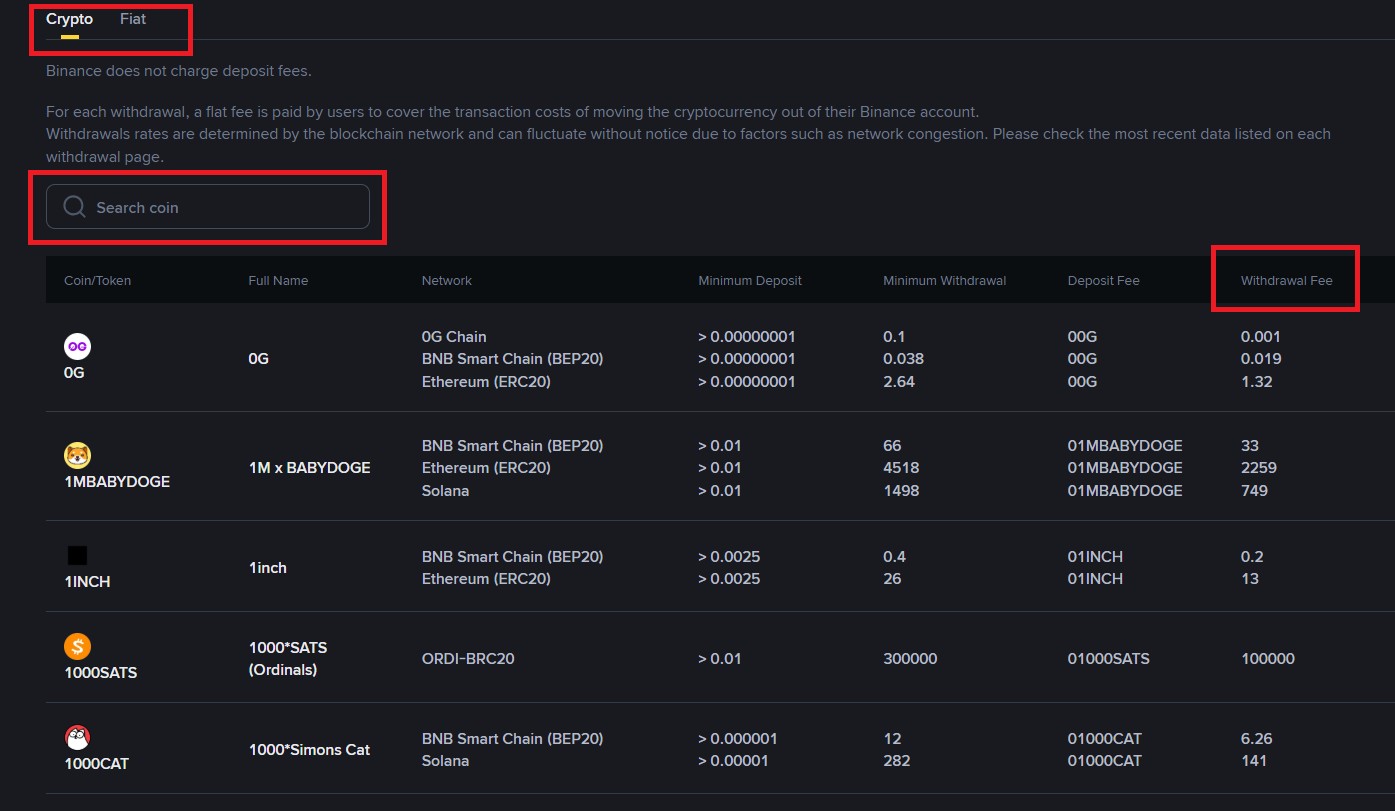
Task: Click full name "1inch"
Action: (267, 568)
